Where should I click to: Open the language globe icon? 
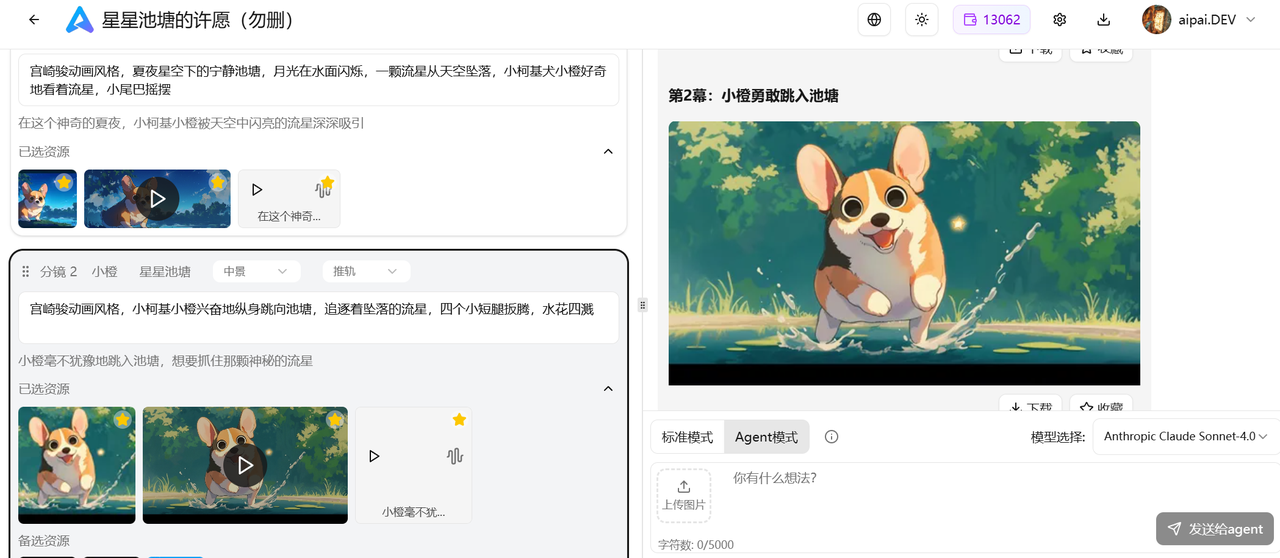point(874,20)
